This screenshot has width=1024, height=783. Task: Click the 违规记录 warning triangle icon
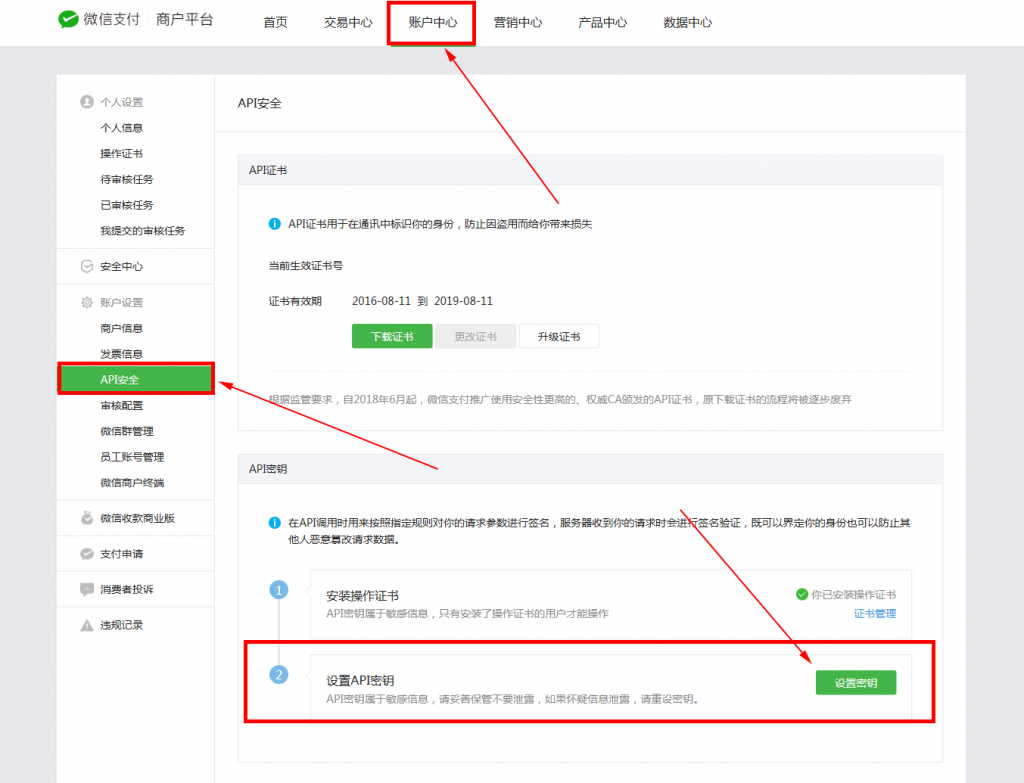pos(87,626)
